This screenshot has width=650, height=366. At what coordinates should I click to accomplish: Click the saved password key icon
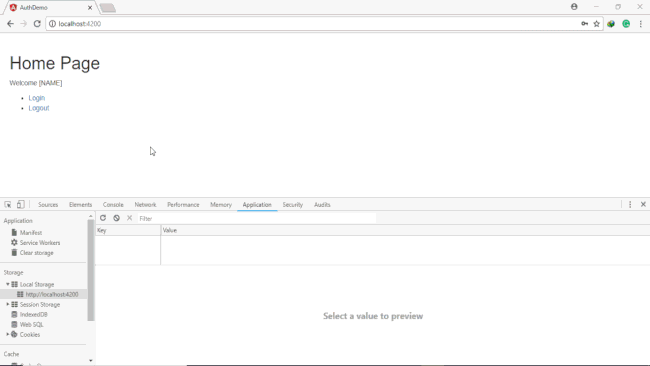click(585, 24)
